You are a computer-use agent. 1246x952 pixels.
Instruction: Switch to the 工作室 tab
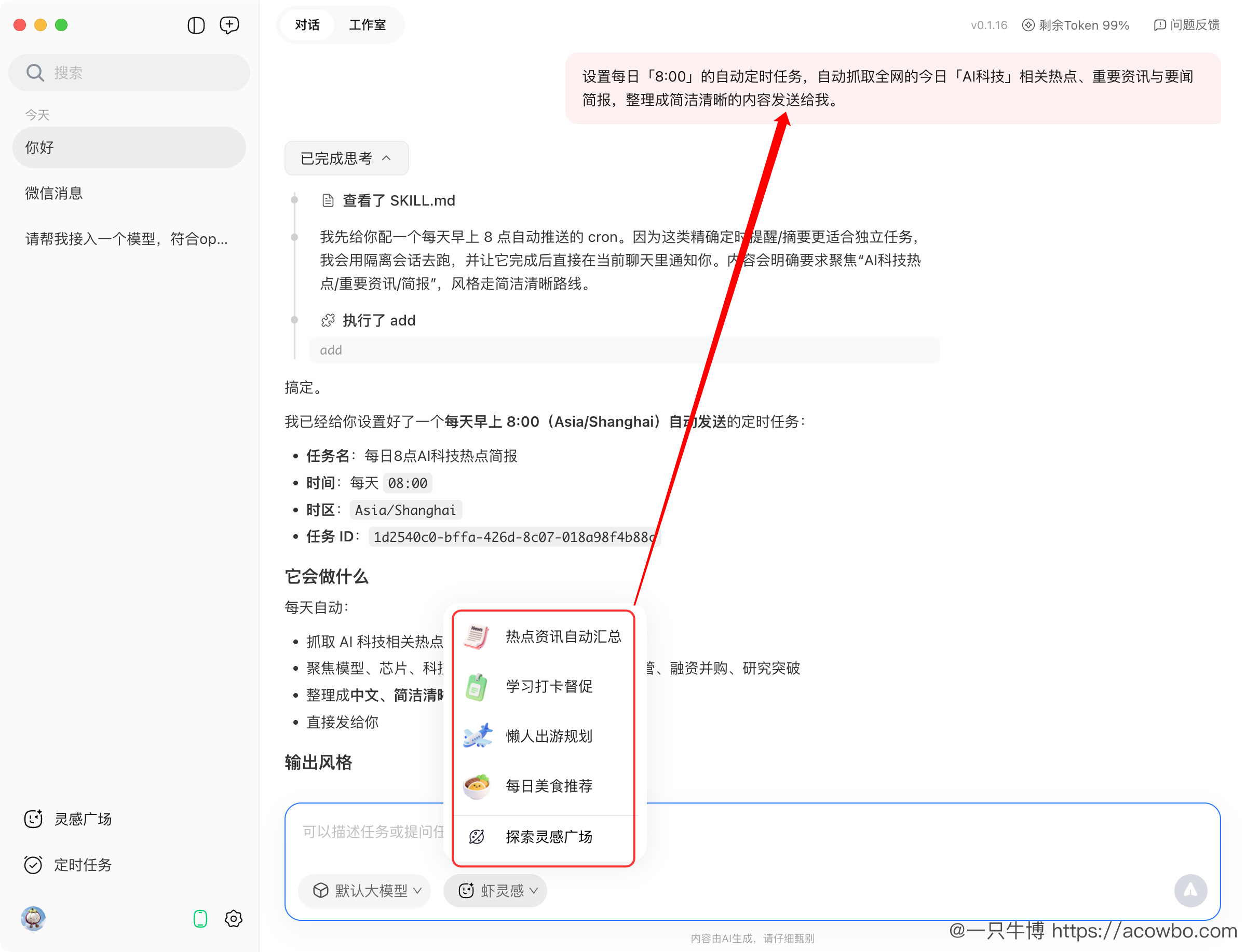[x=367, y=25]
